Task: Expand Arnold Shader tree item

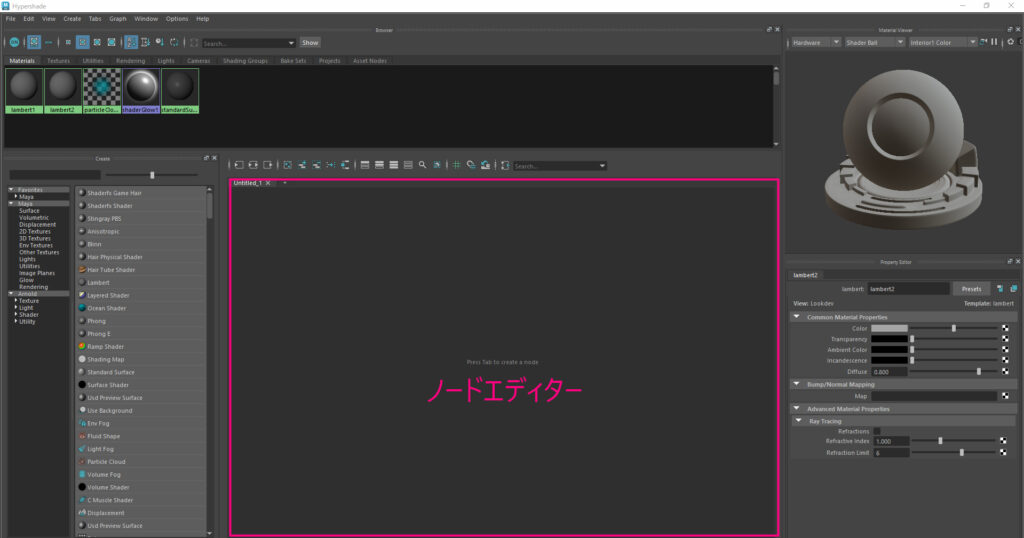Action: pyautogui.click(x=16, y=315)
